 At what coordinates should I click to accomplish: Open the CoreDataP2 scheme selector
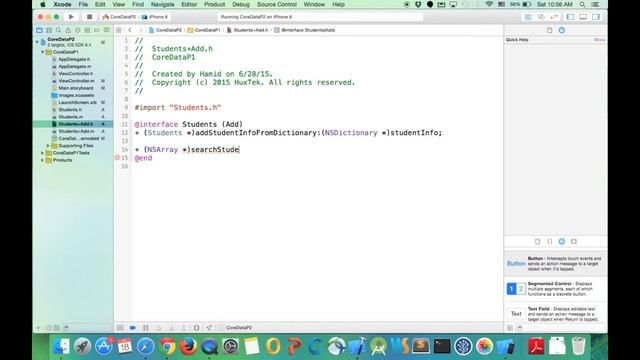coord(119,17)
